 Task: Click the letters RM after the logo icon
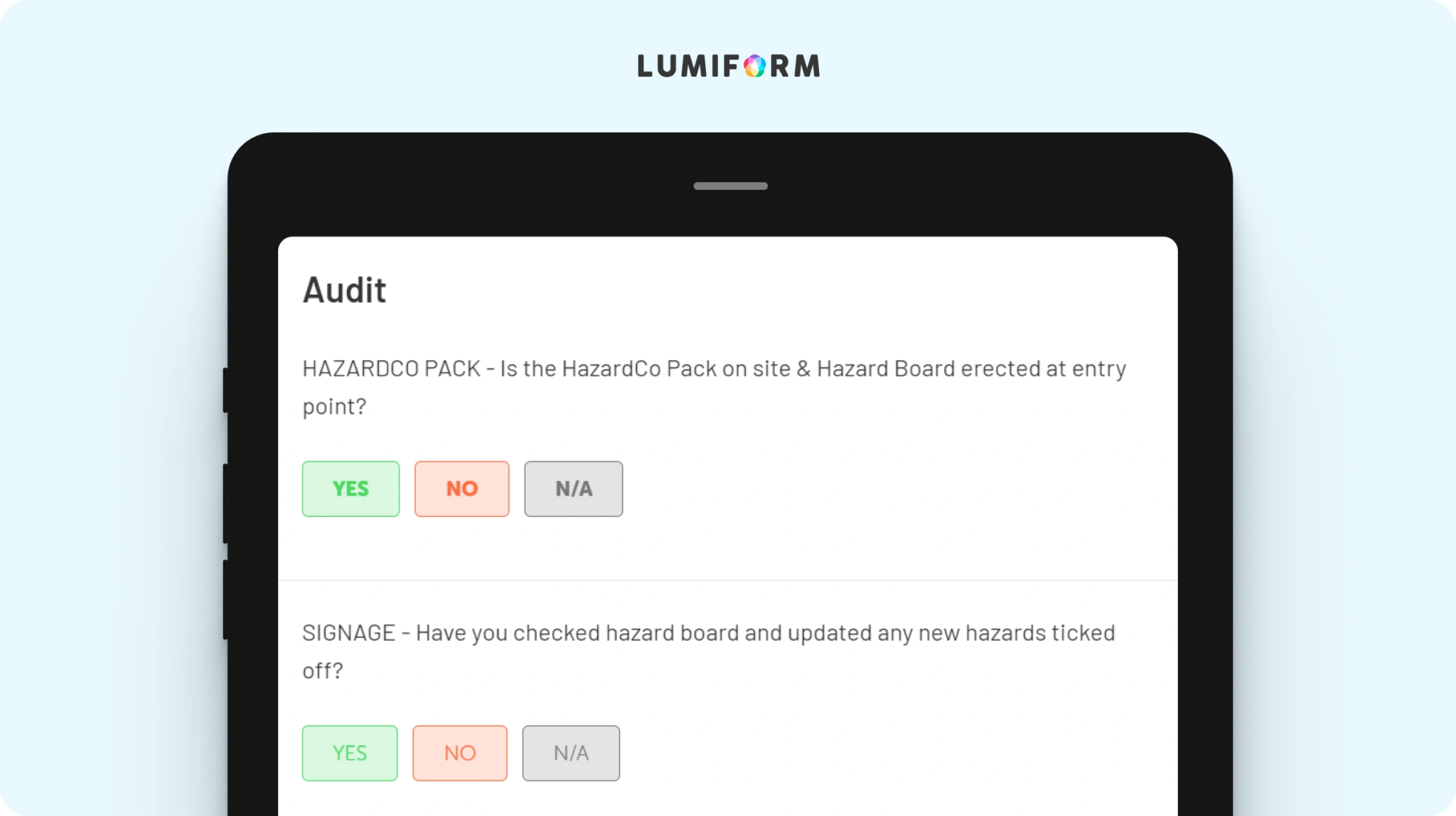click(796, 66)
